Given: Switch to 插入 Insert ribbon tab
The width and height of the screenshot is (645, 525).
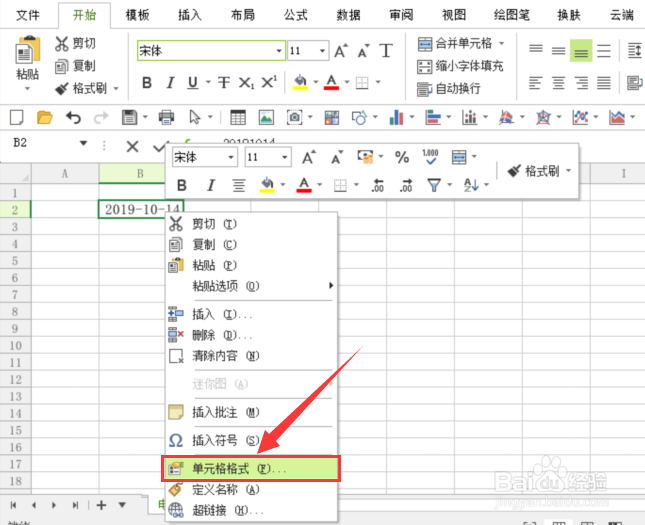Looking at the screenshot, I should 190,15.
